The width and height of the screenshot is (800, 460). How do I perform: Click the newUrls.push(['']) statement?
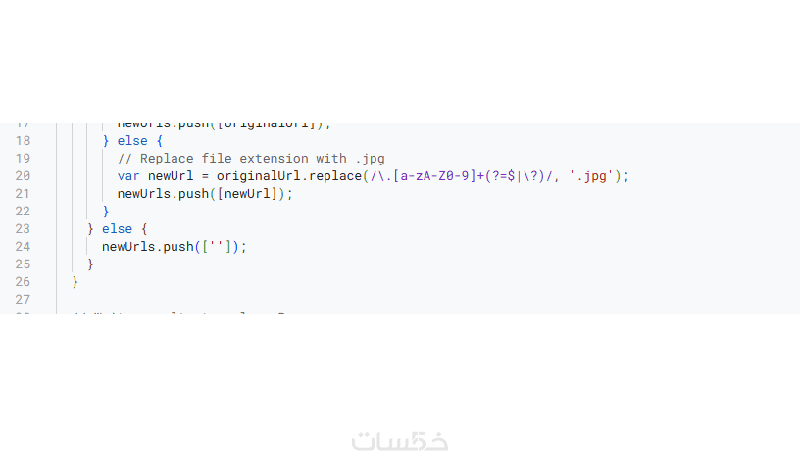pyautogui.click(x=173, y=246)
